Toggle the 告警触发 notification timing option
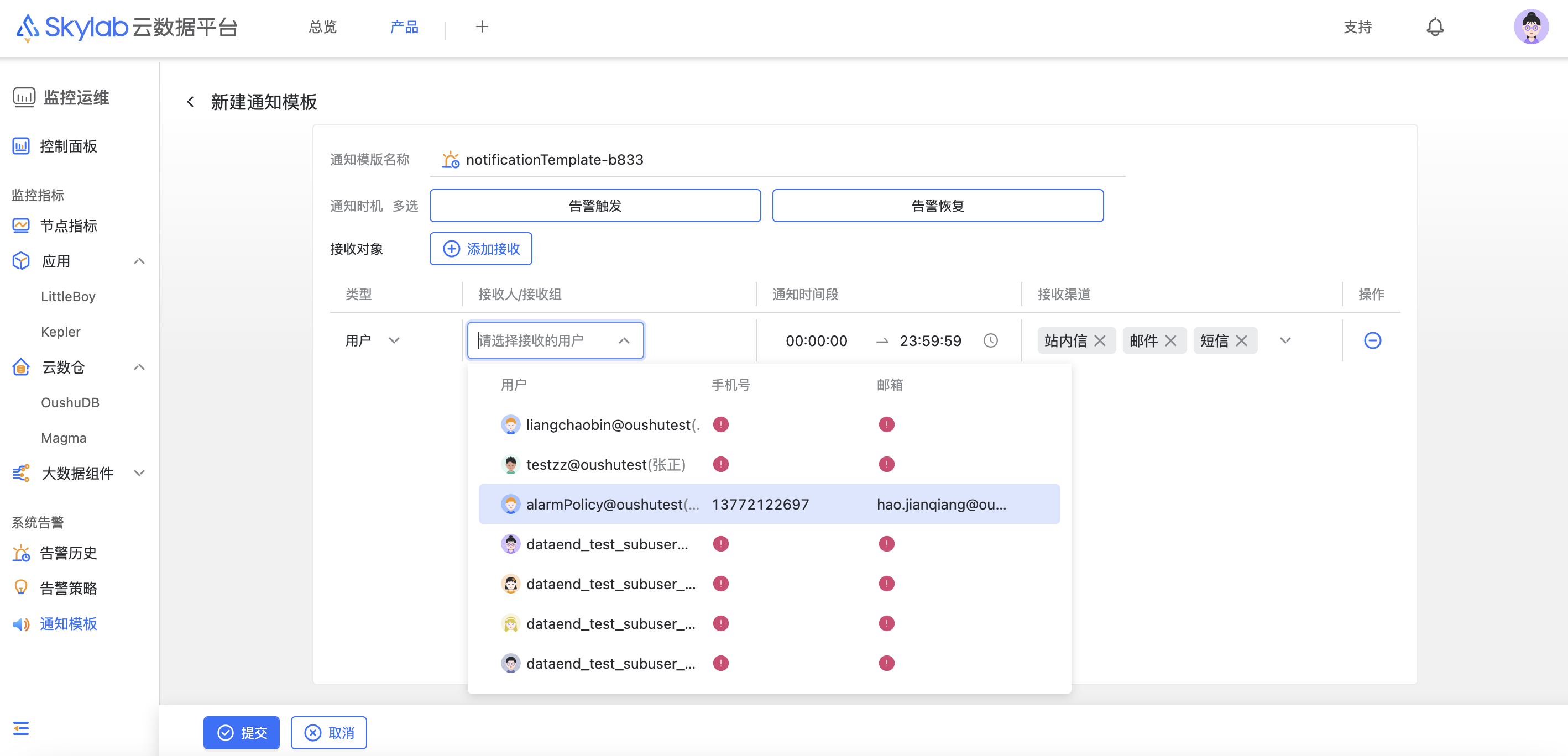 595,206
